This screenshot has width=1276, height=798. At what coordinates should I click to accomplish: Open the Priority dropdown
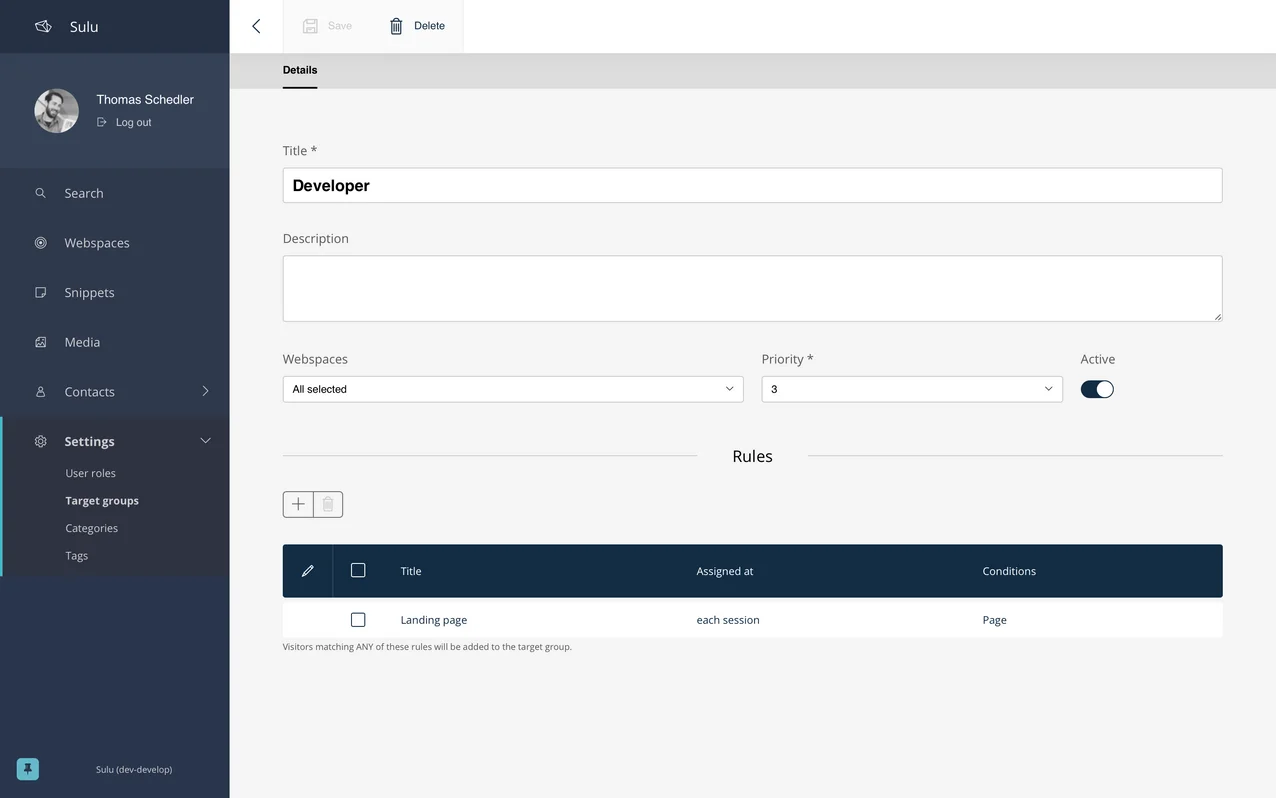coord(911,389)
